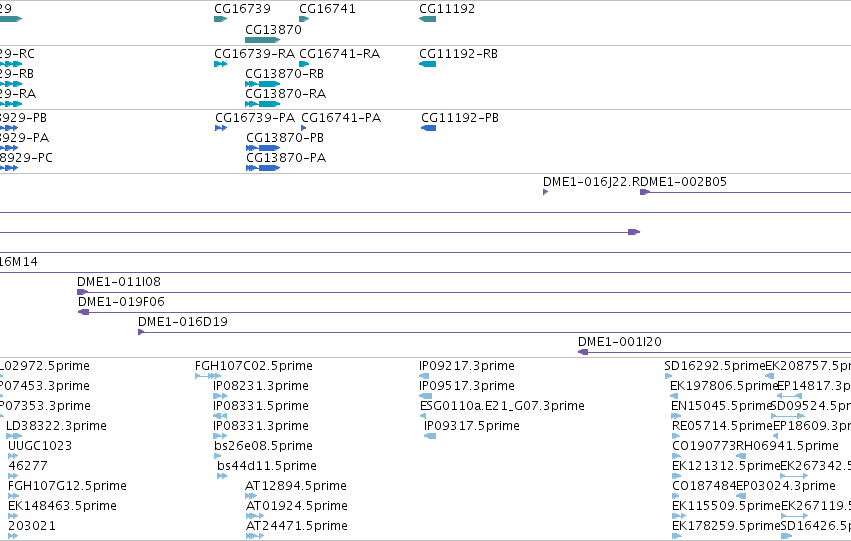Click protein CG16739-PA label

[255, 118]
